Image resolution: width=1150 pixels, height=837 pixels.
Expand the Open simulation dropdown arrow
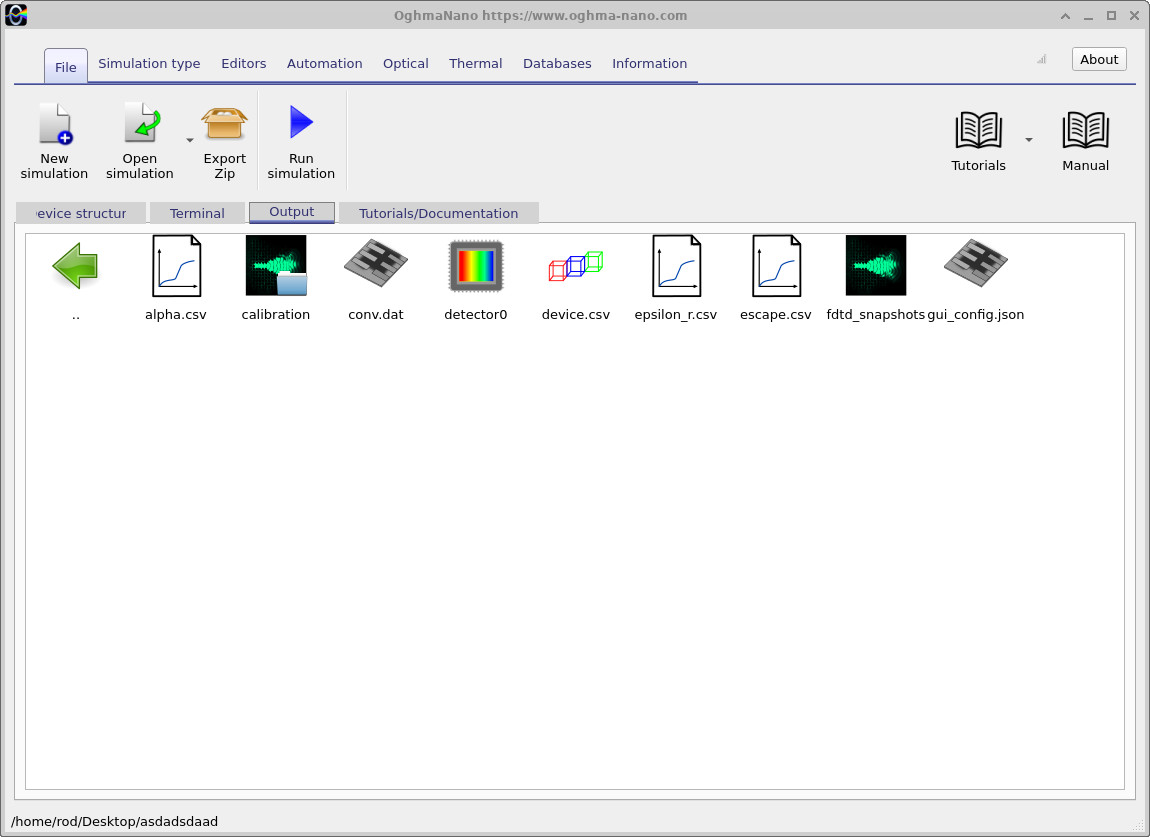[x=189, y=140]
